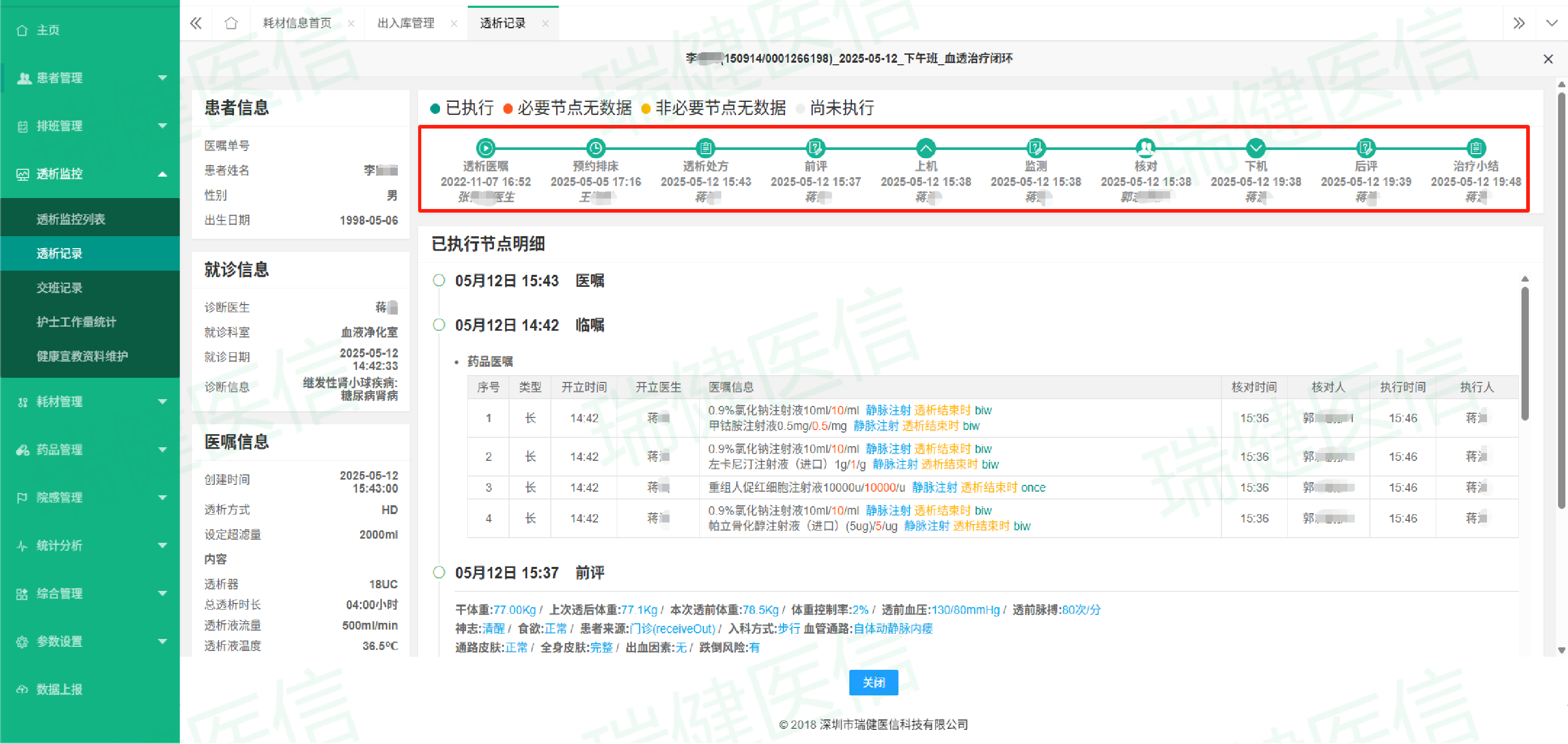This screenshot has width=1568, height=744.
Task: Click the 上机 checkmark node icon
Action: point(926,147)
